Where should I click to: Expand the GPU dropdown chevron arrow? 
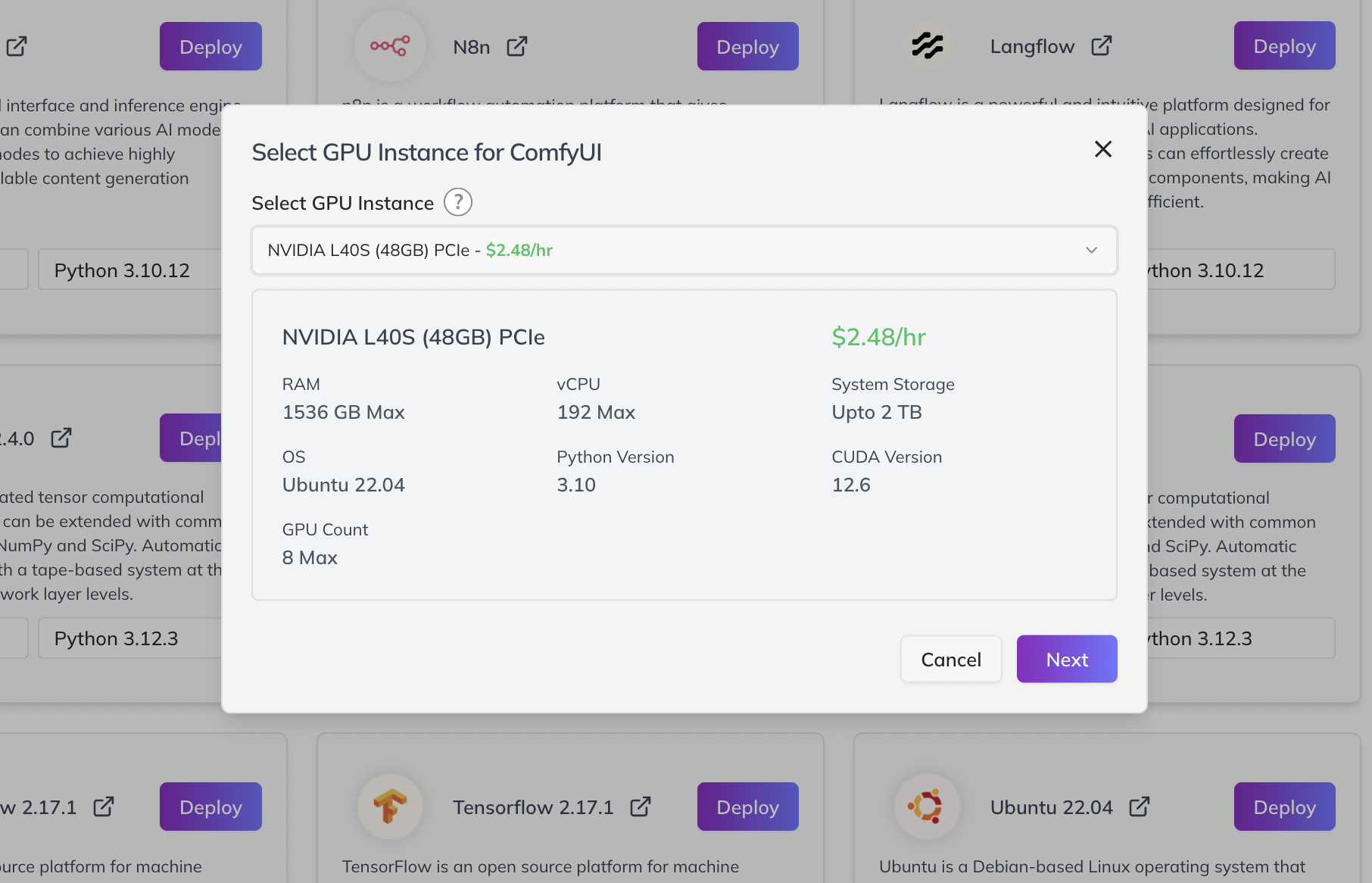point(1091,250)
